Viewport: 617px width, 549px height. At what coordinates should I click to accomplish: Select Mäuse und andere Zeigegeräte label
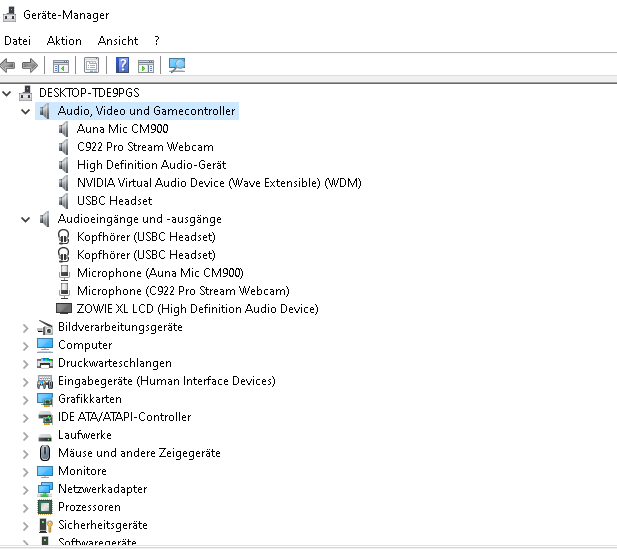(x=139, y=453)
